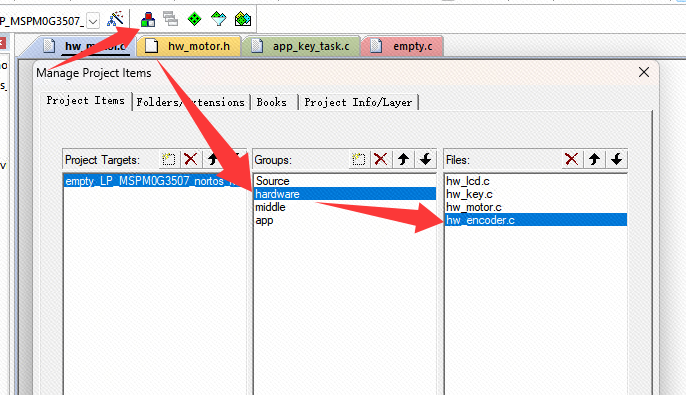Open the Pack Installer icon
Screen dimensions: 686x395
pos(242,19)
